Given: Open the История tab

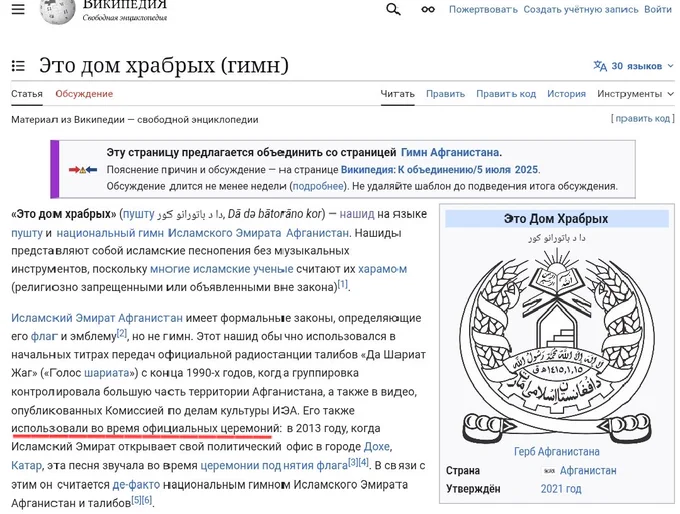Looking at the screenshot, I should click(566, 94).
